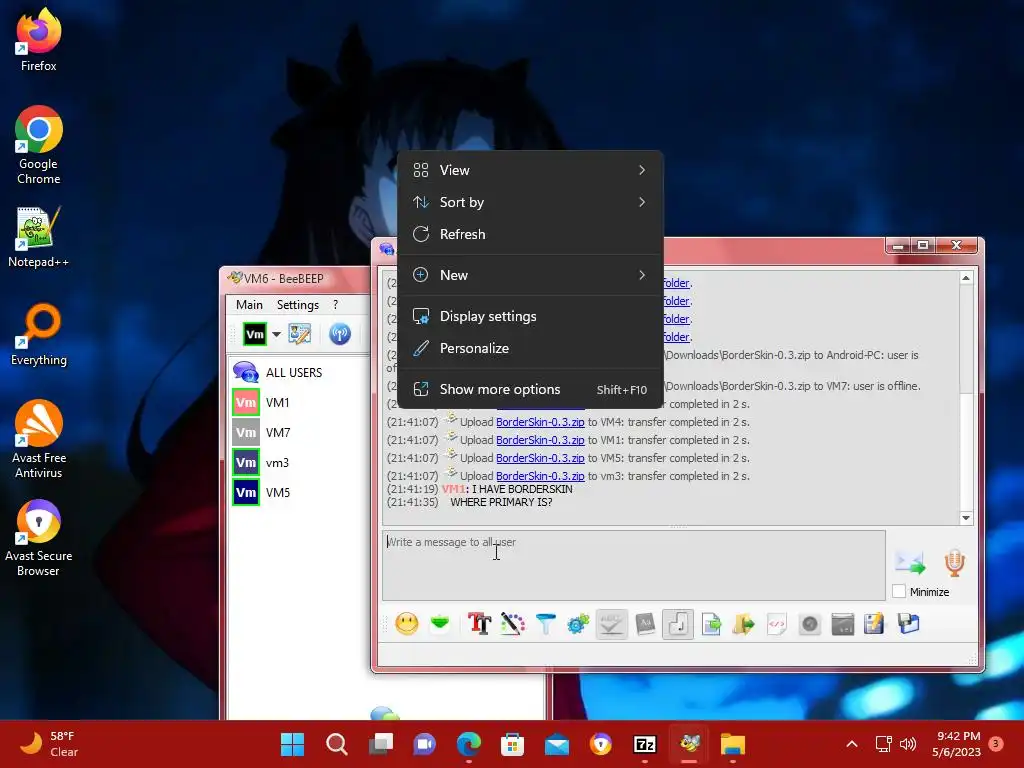Open Avast Free Antivirus desktop shortcut
1024x768 pixels.
pos(39,439)
